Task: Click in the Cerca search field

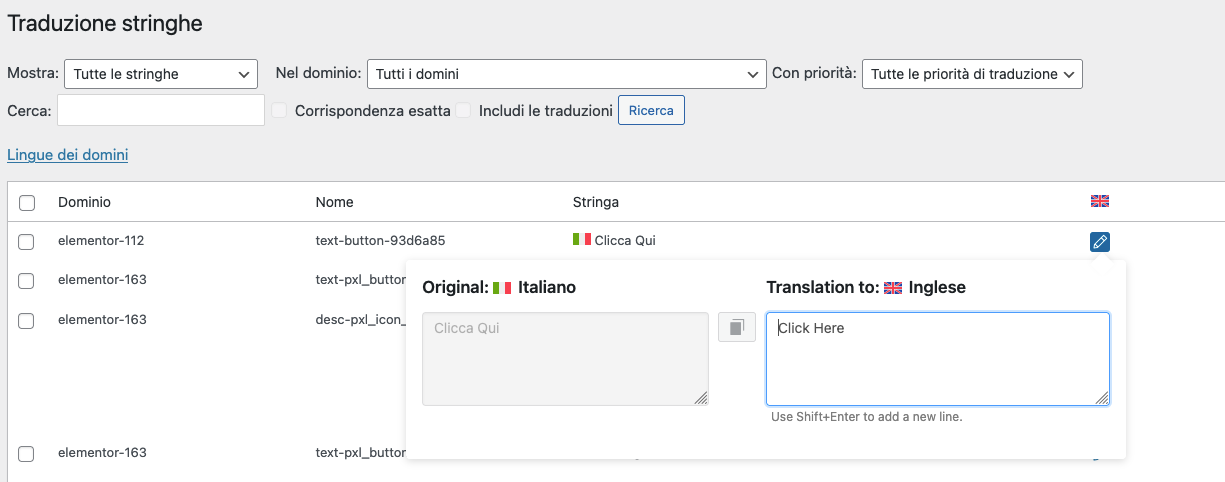Action: [x=161, y=111]
